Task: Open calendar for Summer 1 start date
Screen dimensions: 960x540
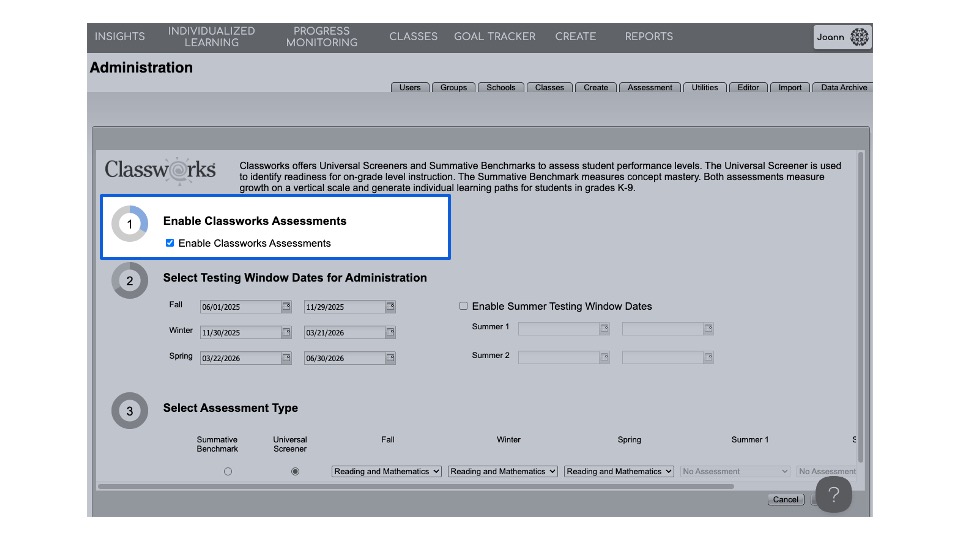Action: coord(604,329)
